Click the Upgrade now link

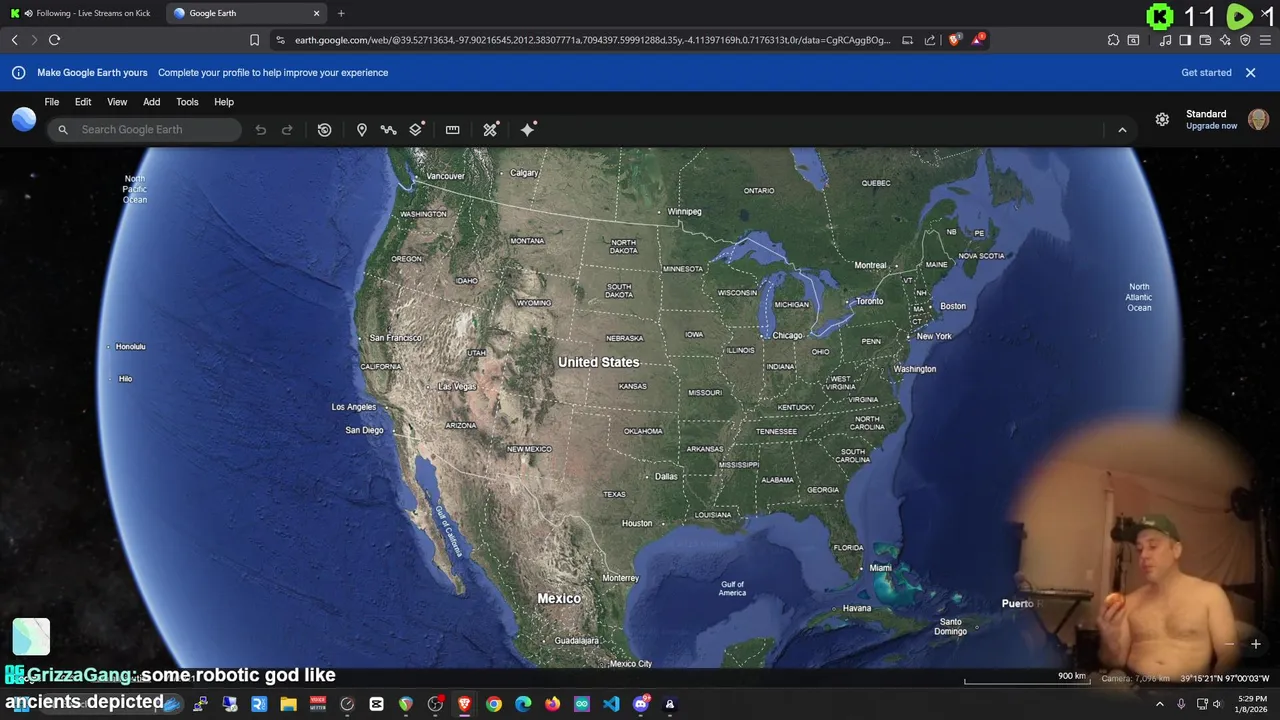(1212, 126)
